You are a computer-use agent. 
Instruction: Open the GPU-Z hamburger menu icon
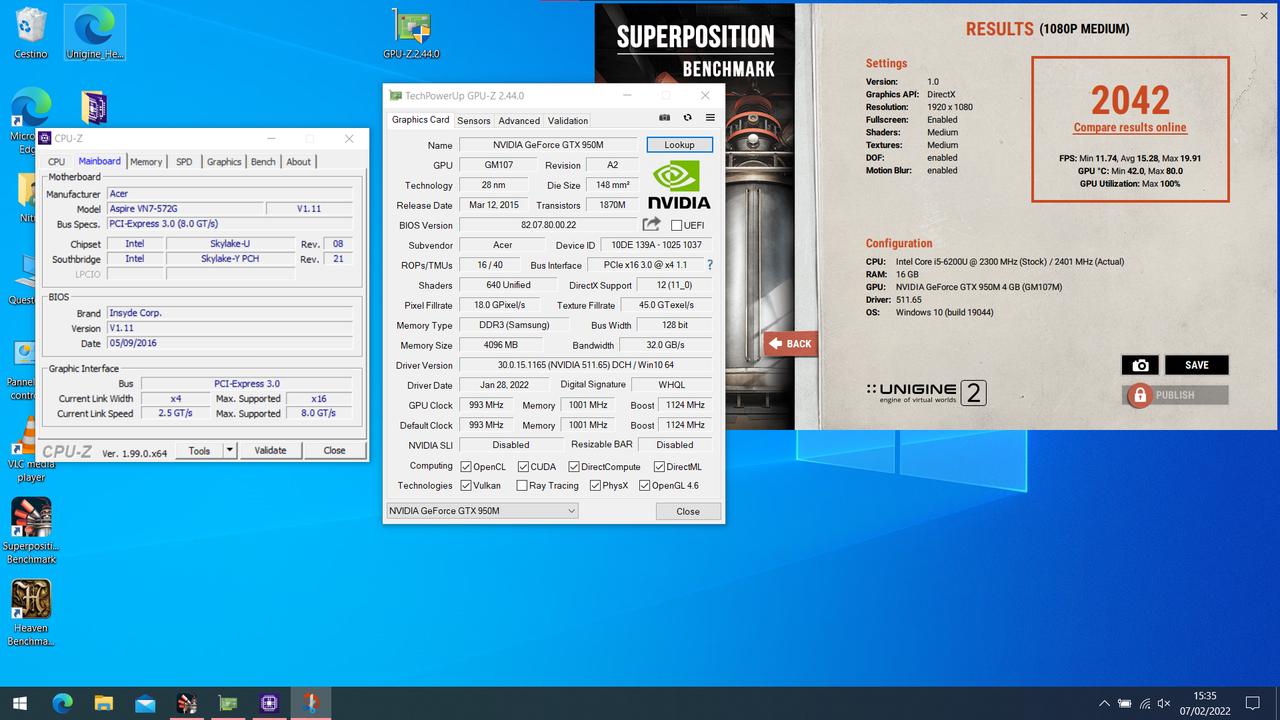click(x=710, y=118)
